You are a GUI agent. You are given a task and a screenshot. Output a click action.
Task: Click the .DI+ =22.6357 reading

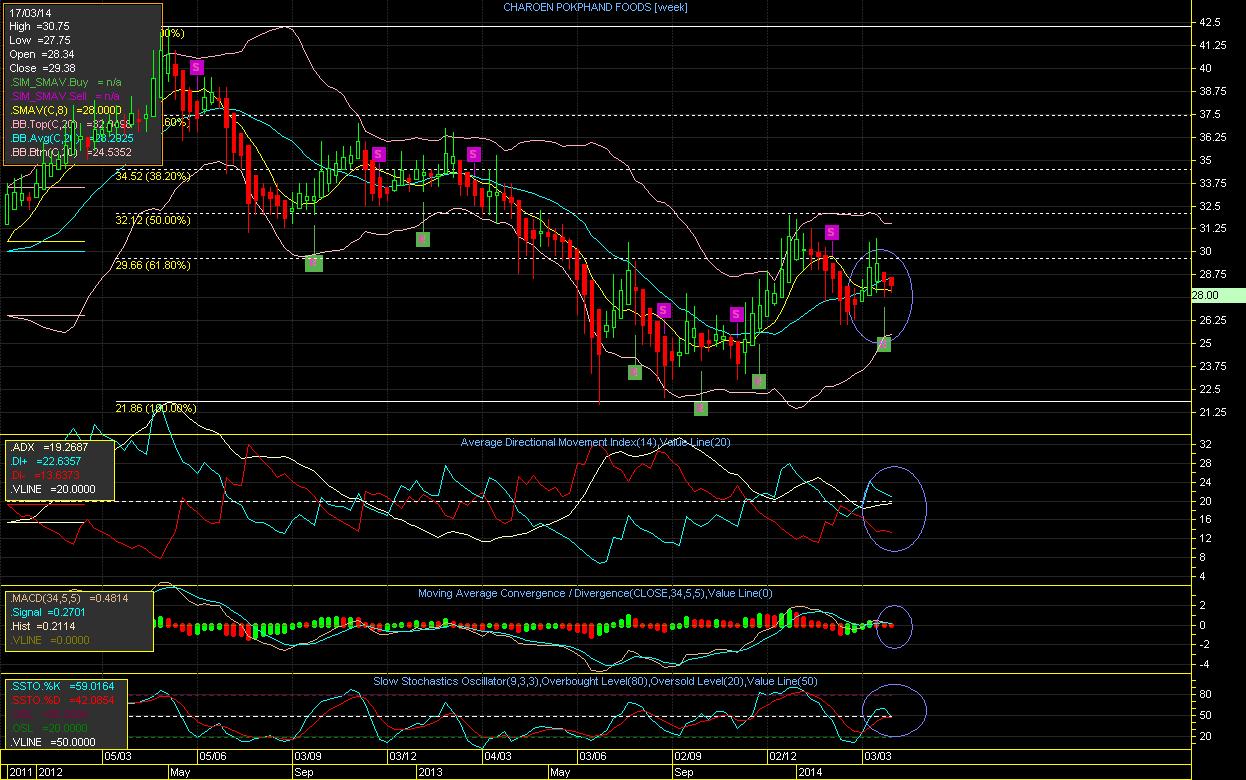(x=48, y=461)
